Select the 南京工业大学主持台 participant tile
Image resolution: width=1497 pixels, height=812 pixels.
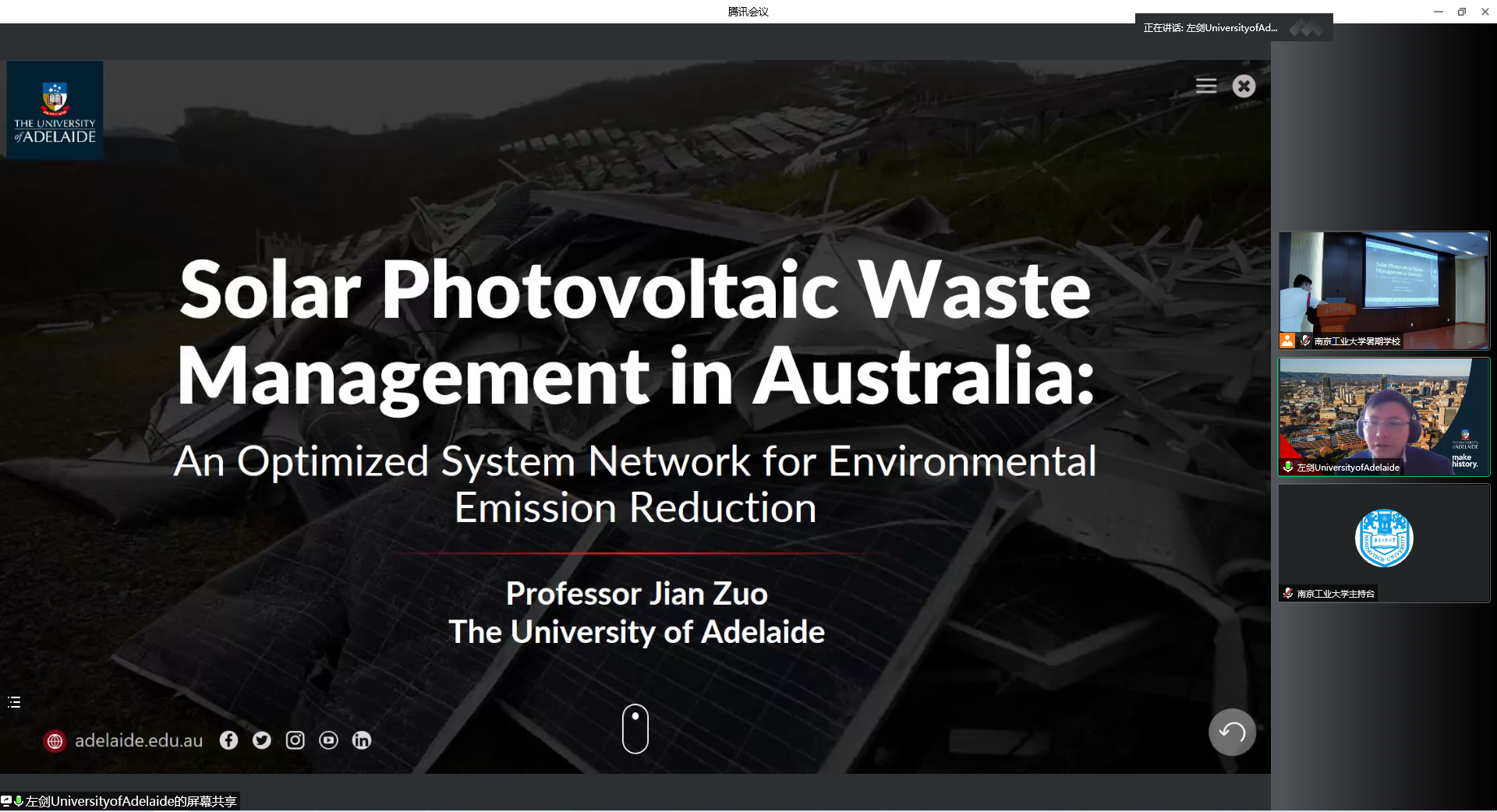[x=1383, y=542]
